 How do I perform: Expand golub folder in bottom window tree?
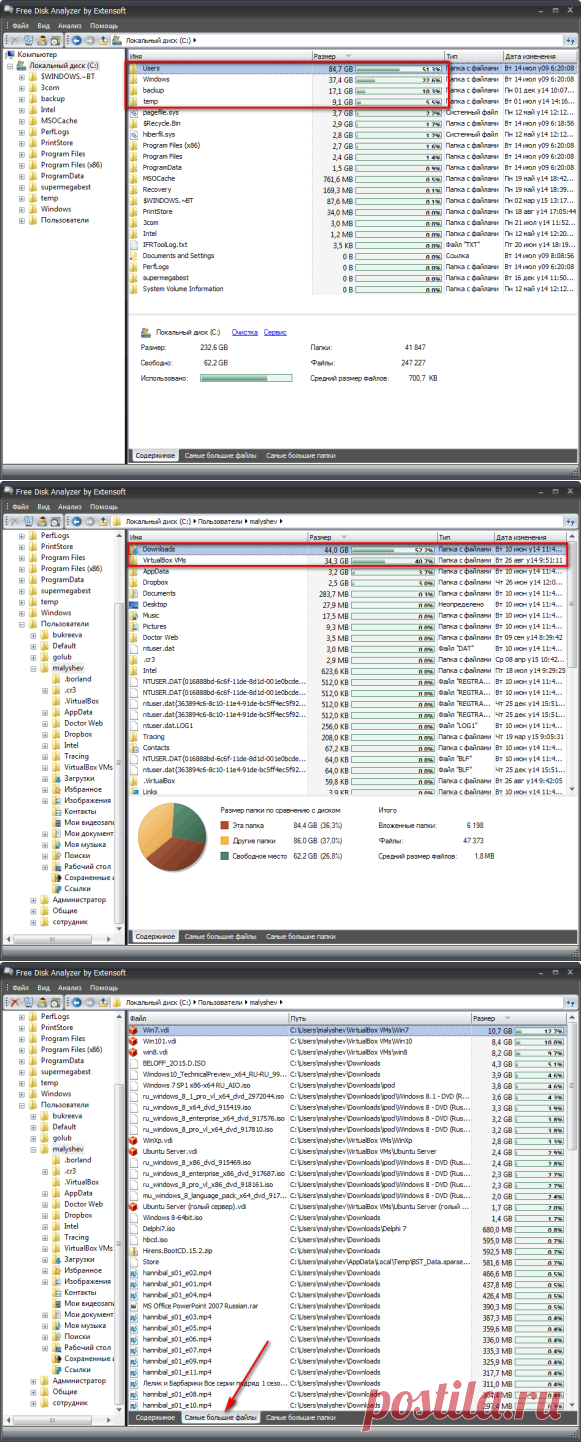click(34, 1137)
